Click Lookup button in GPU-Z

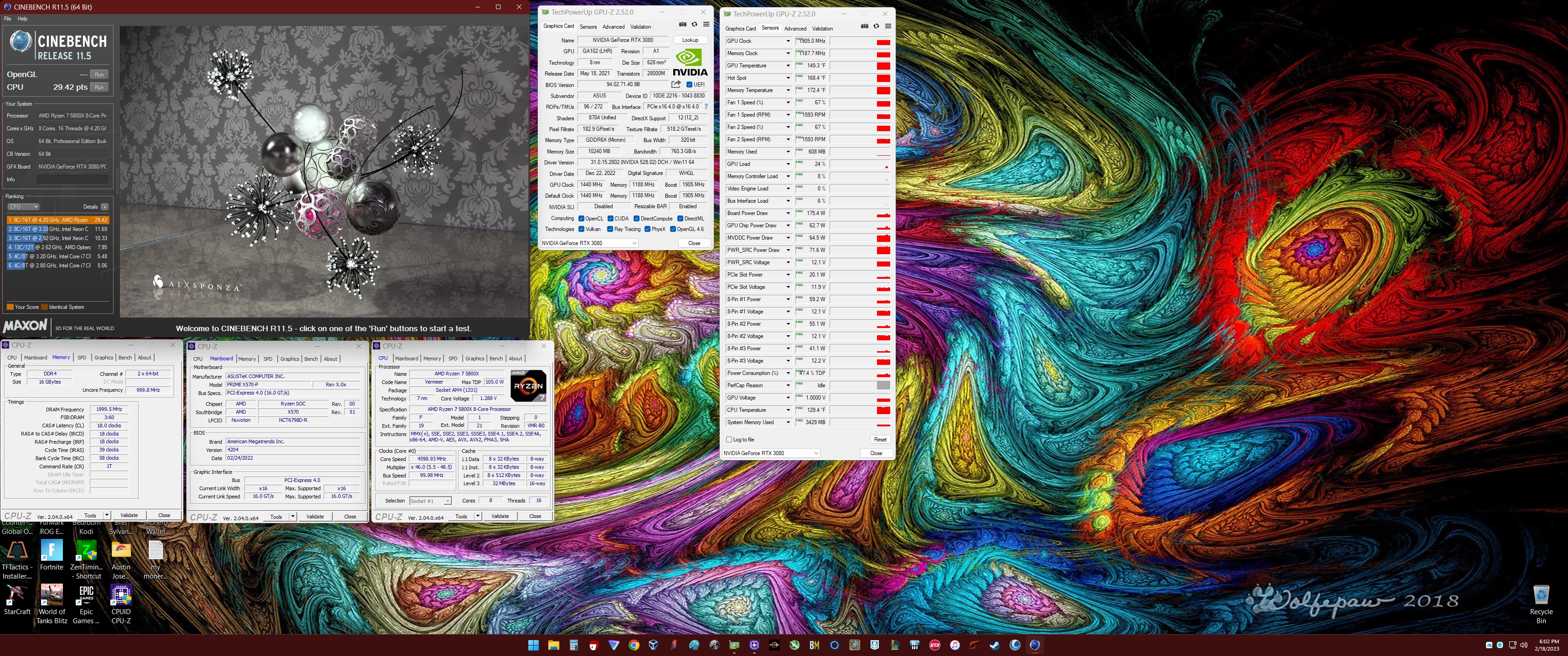coord(690,40)
